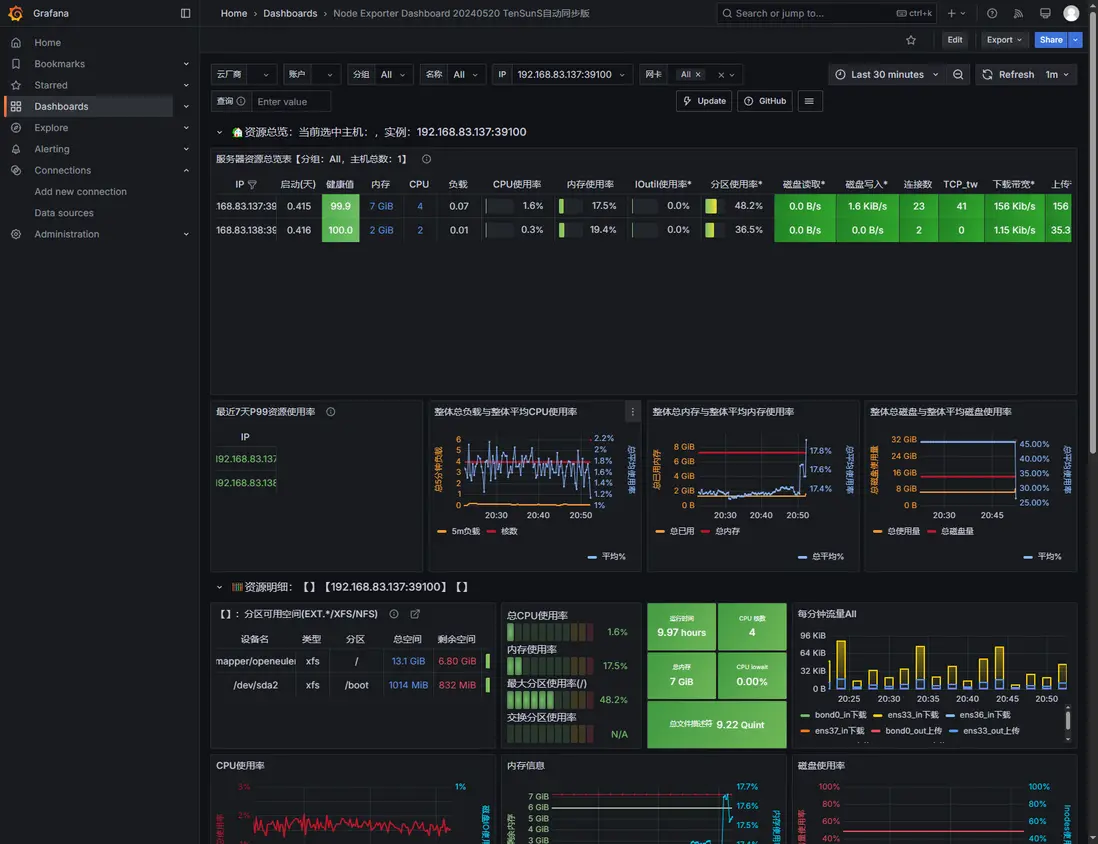Open the three-line dashboard links menu icon

click(x=809, y=101)
